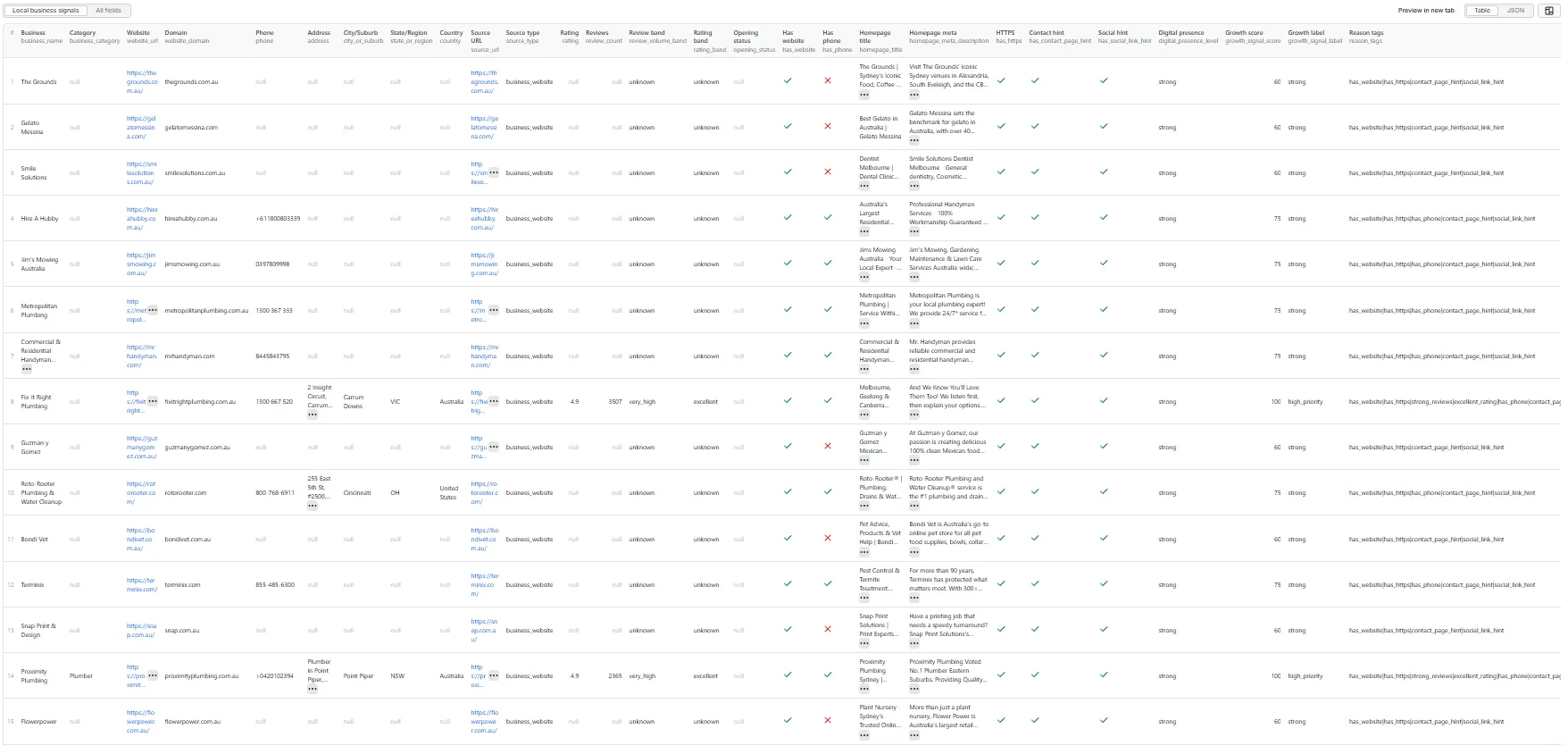Select the Table view tab
The height and width of the screenshot is (746, 1568).
coord(1482,11)
